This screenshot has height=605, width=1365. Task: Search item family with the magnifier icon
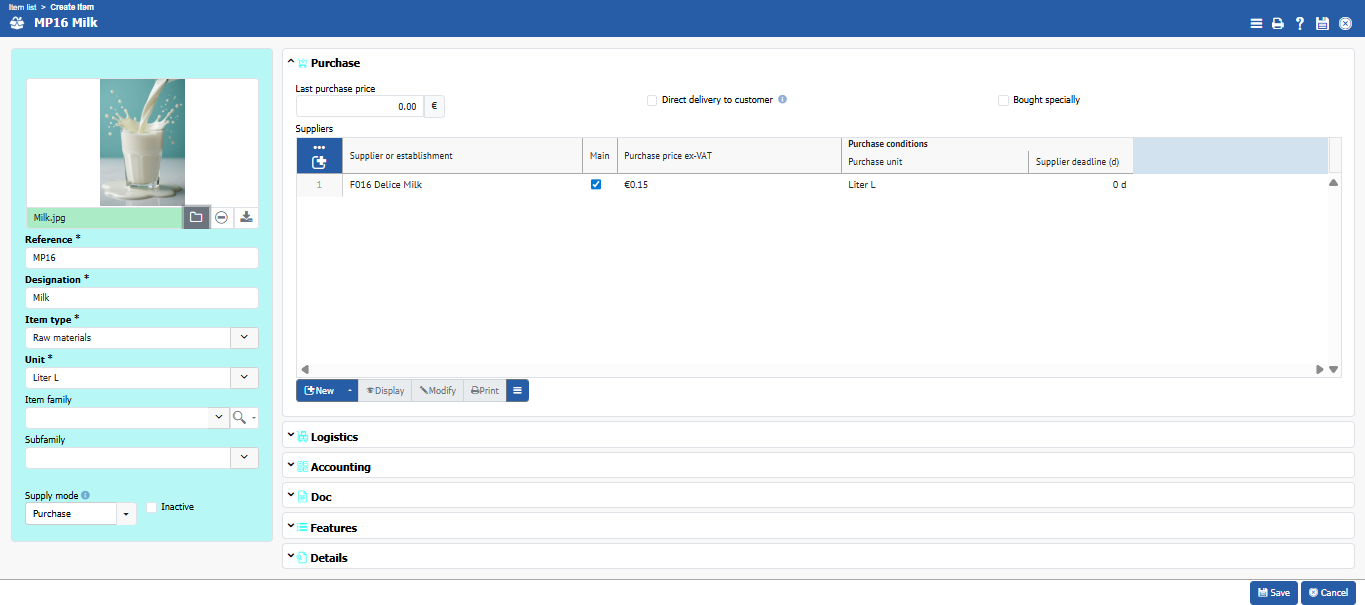[x=239, y=417]
